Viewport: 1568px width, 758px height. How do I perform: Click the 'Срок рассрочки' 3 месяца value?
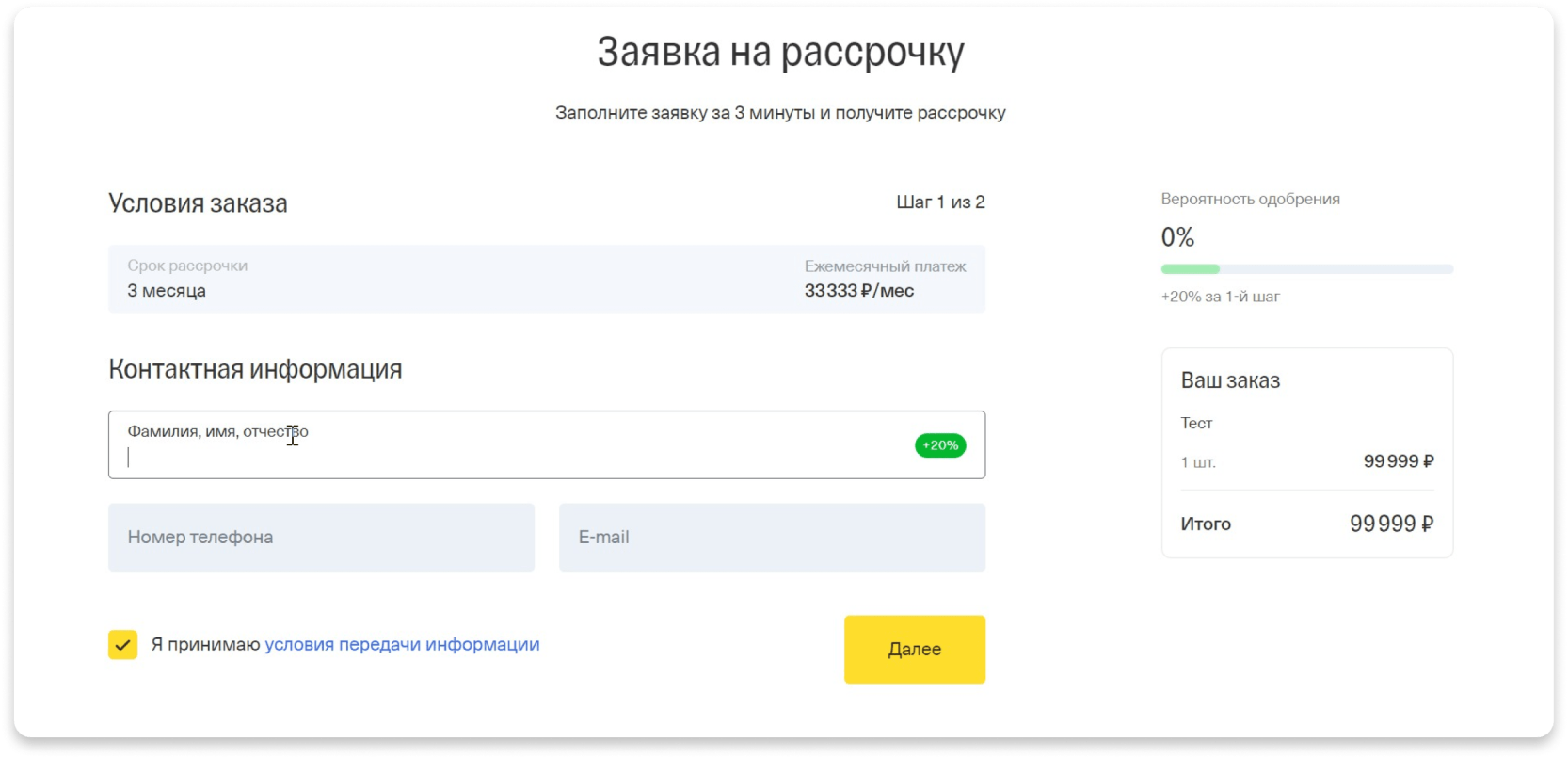pyautogui.click(x=167, y=291)
